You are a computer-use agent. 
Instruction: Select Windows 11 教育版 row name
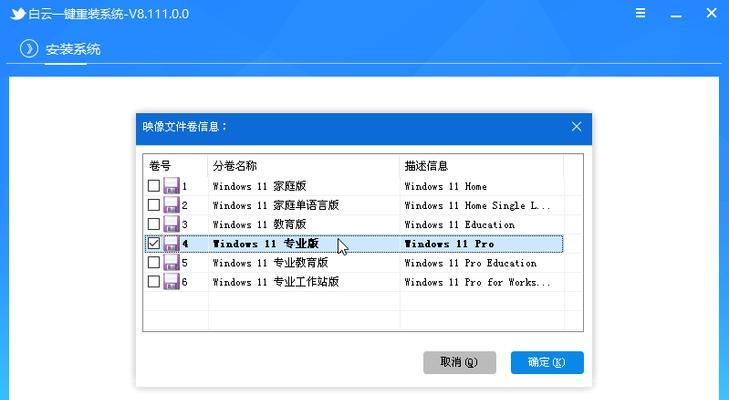coord(259,224)
